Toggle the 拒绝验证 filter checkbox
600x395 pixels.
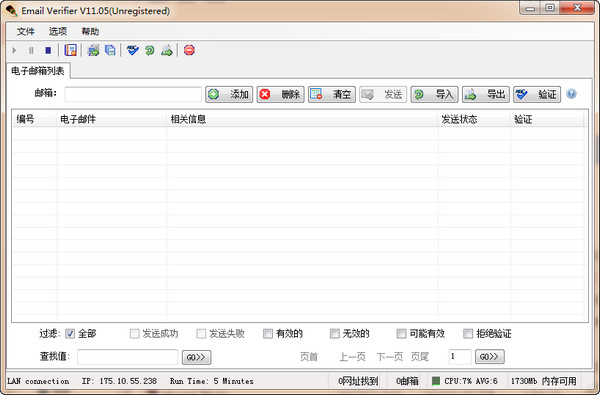(x=468, y=334)
